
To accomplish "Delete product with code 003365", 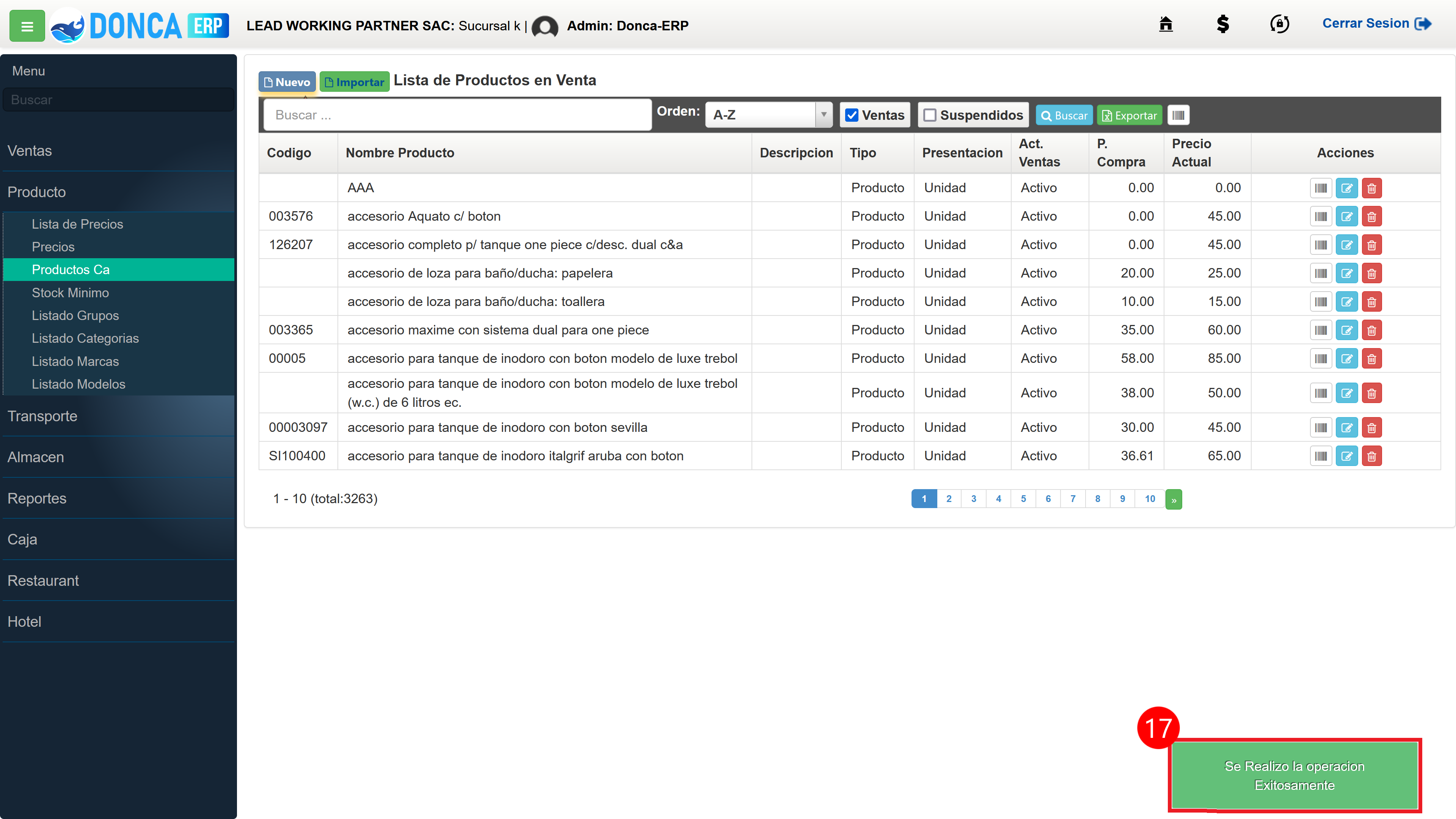I will click(1372, 330).
